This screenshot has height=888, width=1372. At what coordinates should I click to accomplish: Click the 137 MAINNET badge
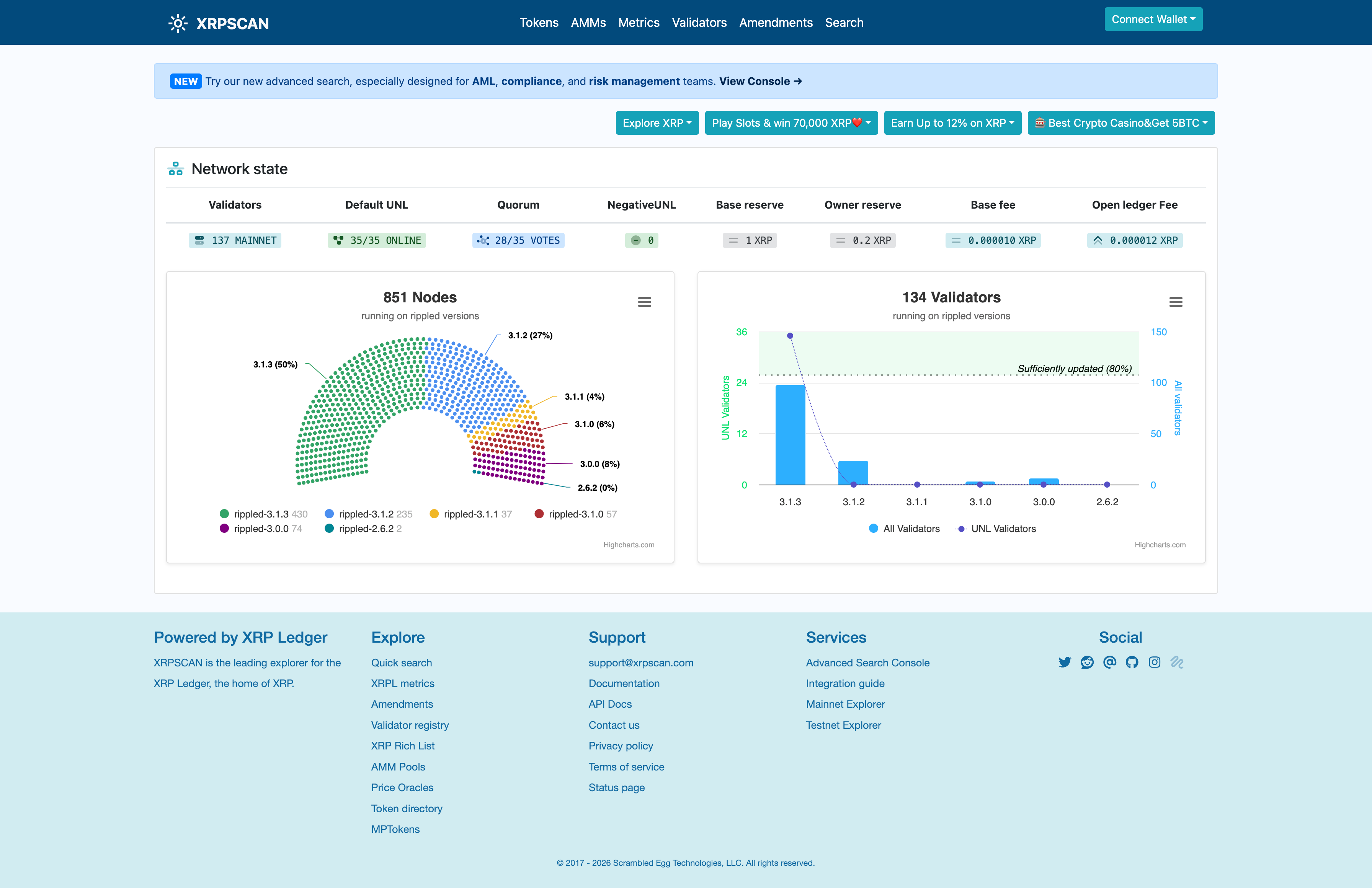pos(235,240)
